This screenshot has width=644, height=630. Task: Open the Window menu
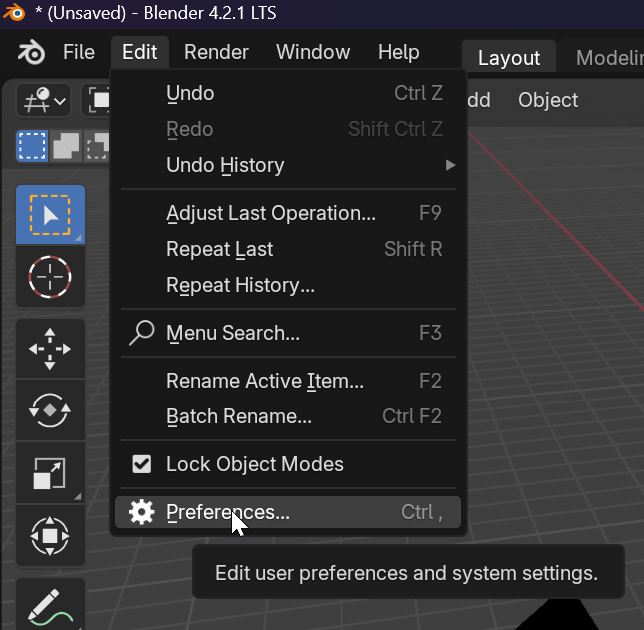(x=313, y=52)
